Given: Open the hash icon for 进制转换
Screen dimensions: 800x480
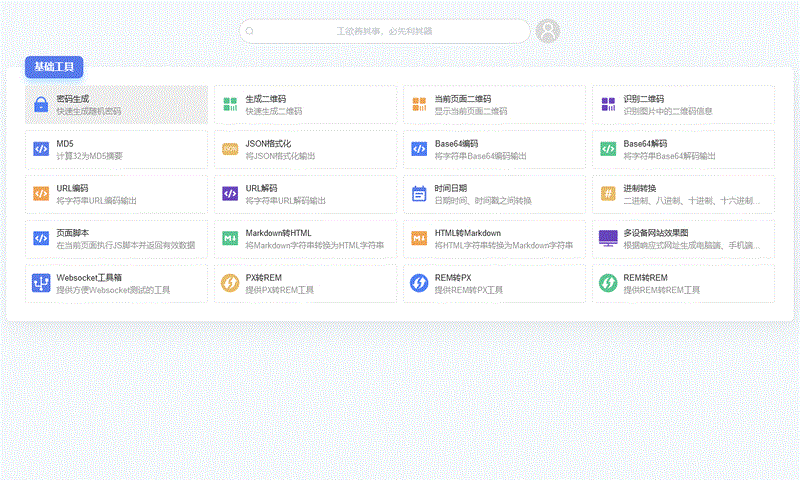Looking at the screenshot, I should point(608,193).
